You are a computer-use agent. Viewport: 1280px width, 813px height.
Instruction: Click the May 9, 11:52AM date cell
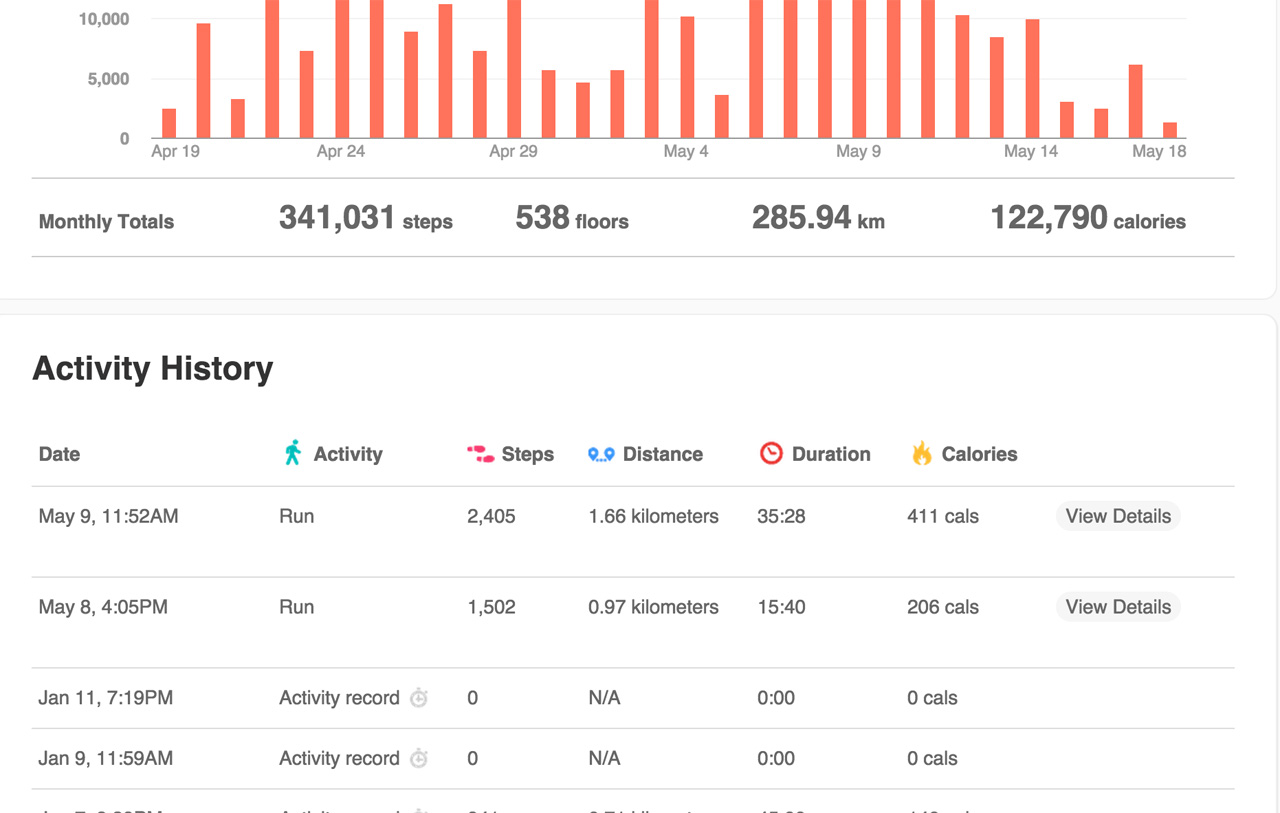click(108, 517)
